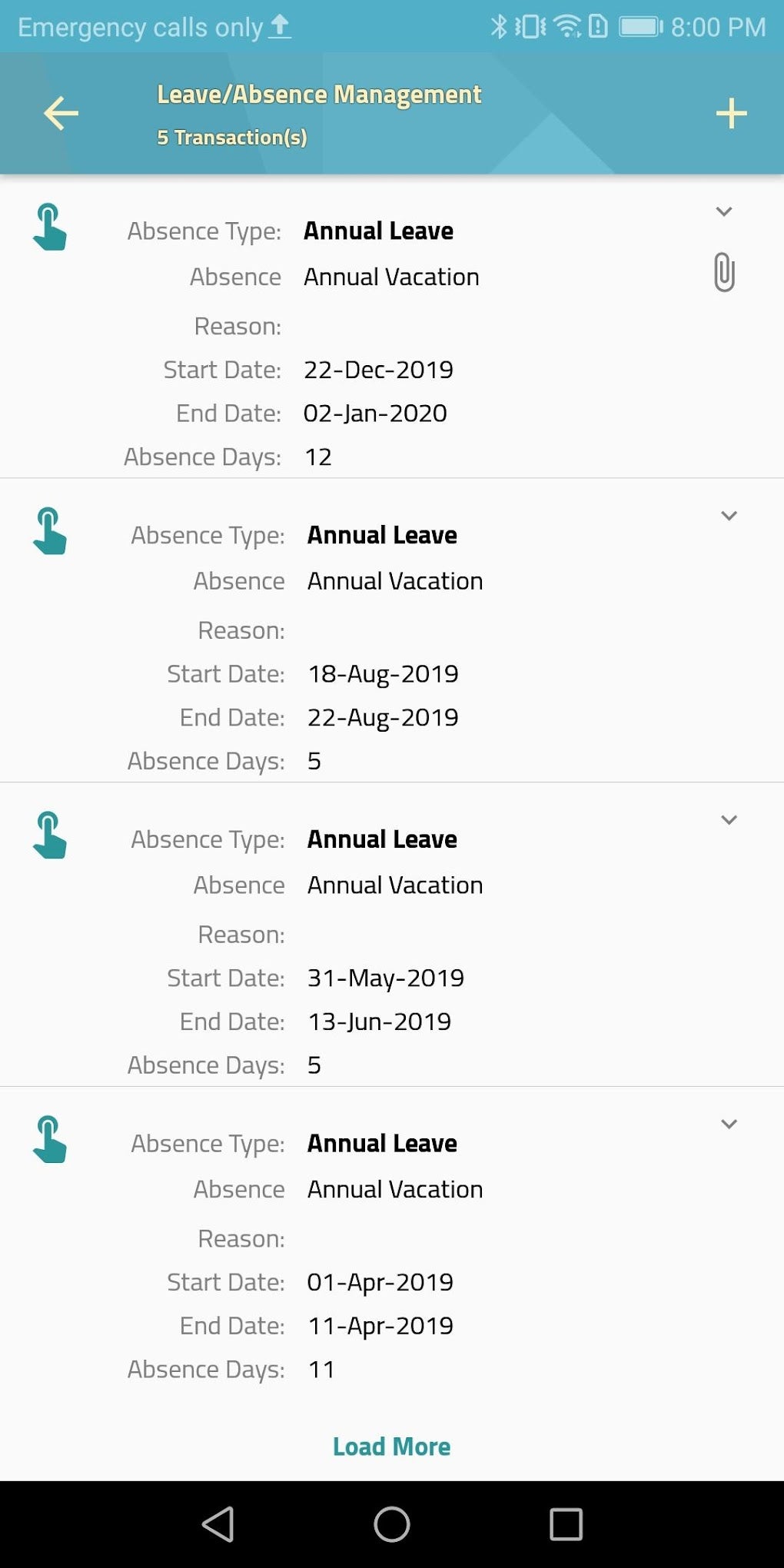The height and width of the screenshot is (1568, 784).
Task: Tap the back arrow in the header
Action: [61, 114]
